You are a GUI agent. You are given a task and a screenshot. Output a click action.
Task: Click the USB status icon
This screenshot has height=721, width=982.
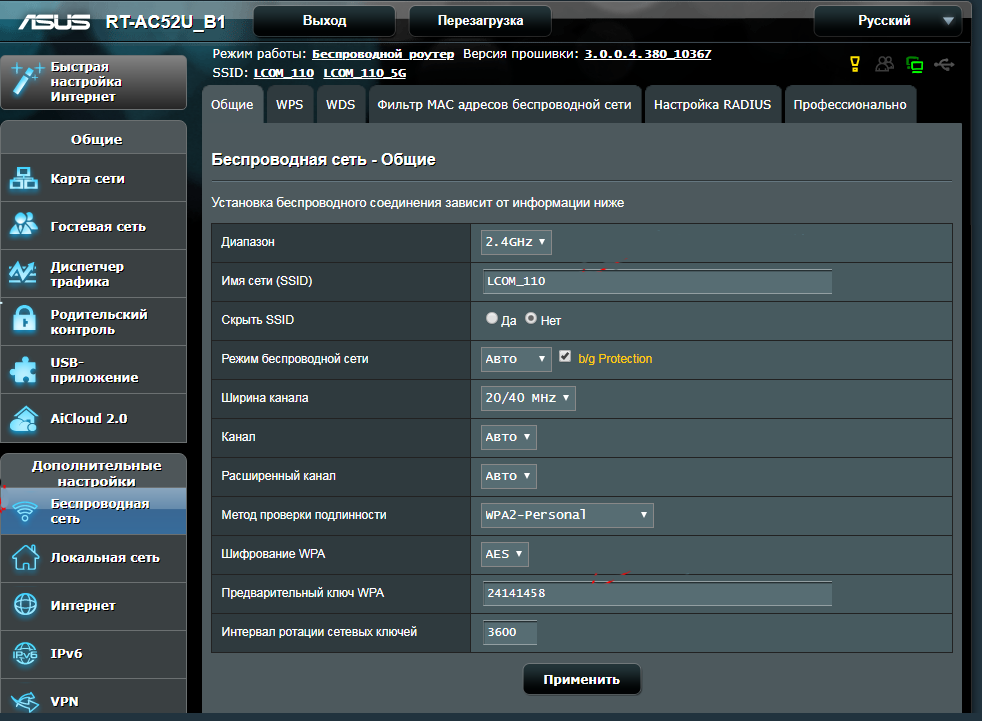click(x=944, y=64)
